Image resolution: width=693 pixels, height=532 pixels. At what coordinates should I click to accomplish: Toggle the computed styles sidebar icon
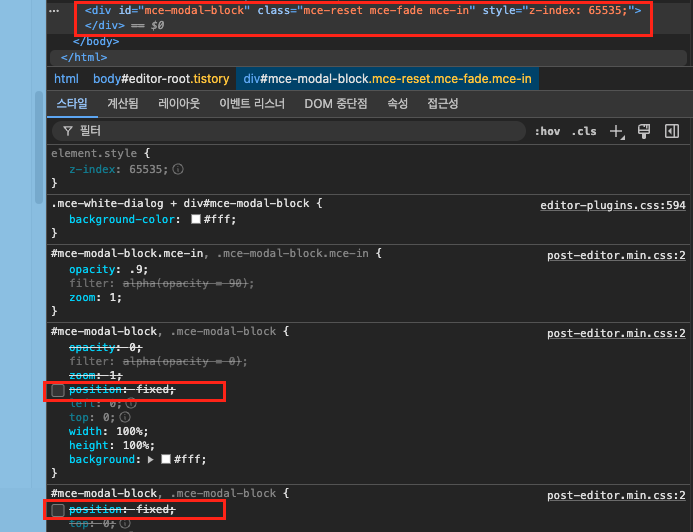pyautogui.click(x=672, y=131)
